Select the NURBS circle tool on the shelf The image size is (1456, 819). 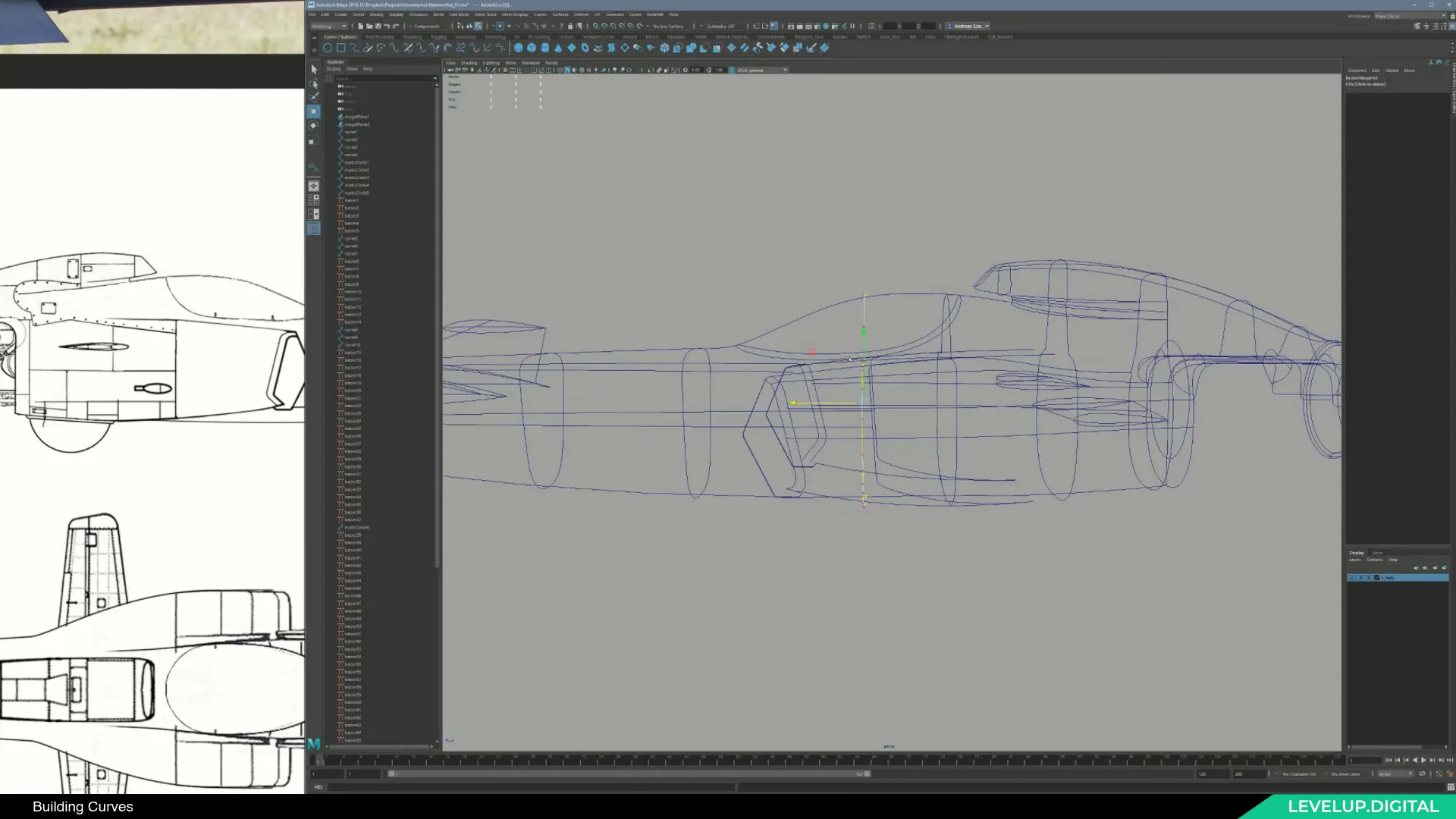click(327, 48)
